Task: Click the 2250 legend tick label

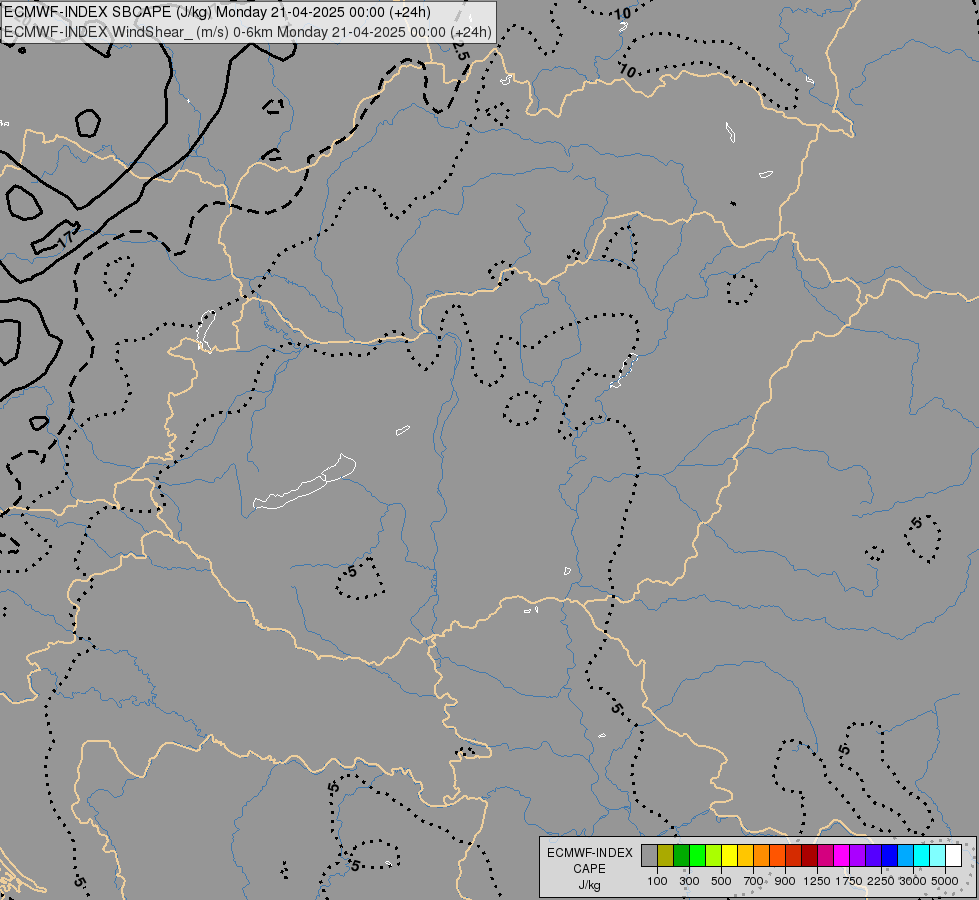Action: click(880, 881)
